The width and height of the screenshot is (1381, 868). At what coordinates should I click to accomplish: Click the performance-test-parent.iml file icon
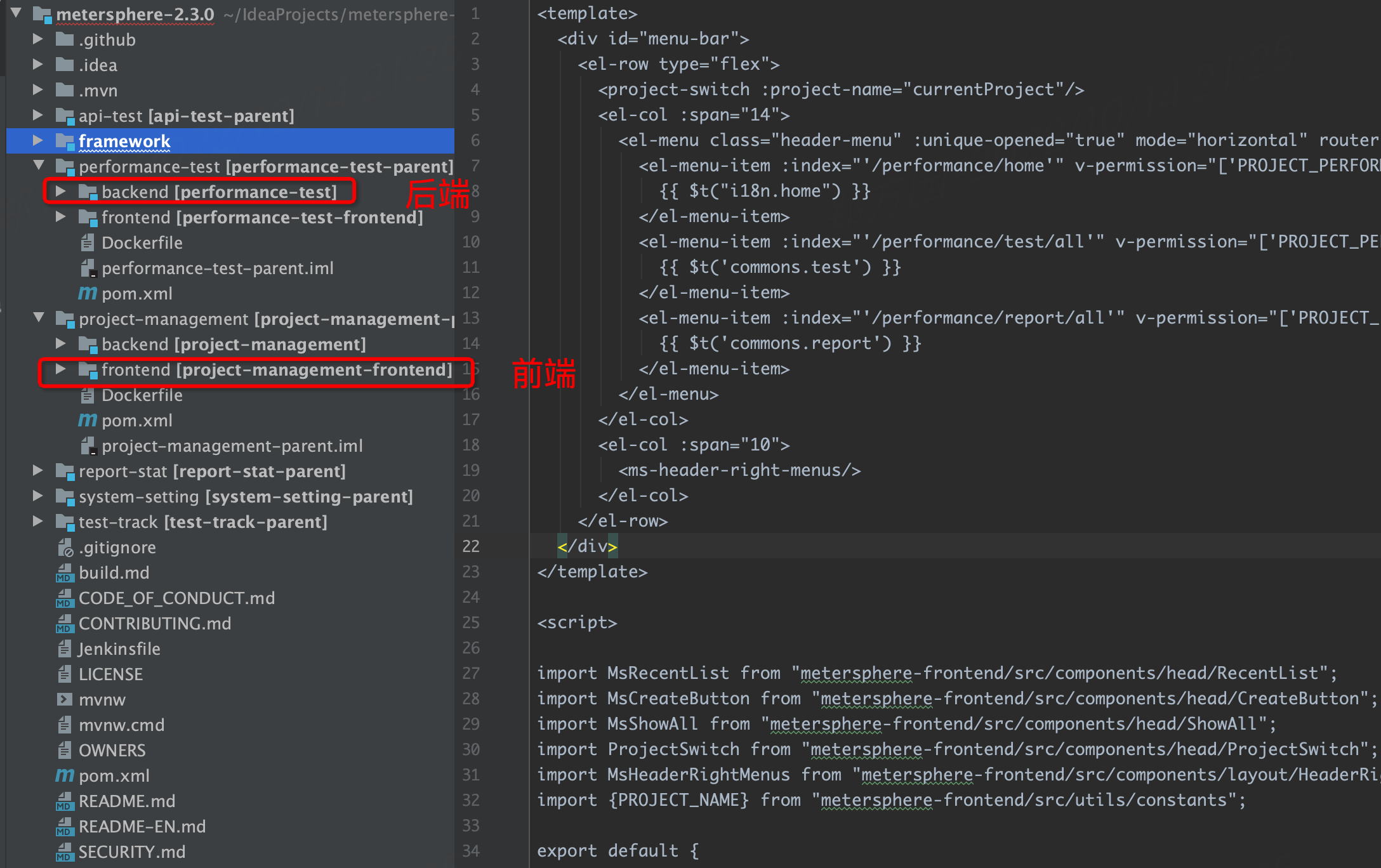(x=88, y=268)
